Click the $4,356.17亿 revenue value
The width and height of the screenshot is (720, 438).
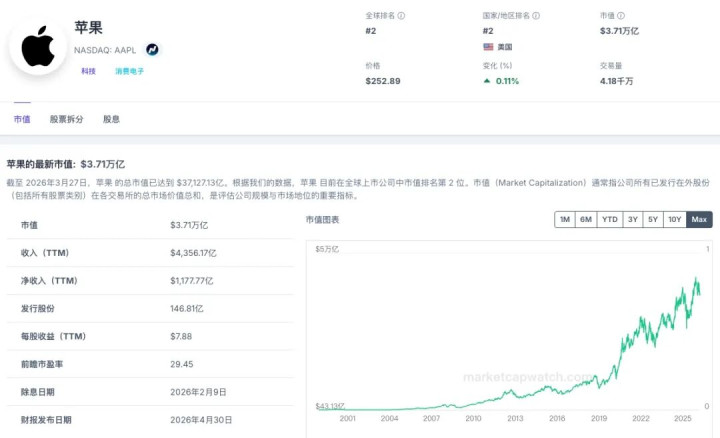click(193, 253)
